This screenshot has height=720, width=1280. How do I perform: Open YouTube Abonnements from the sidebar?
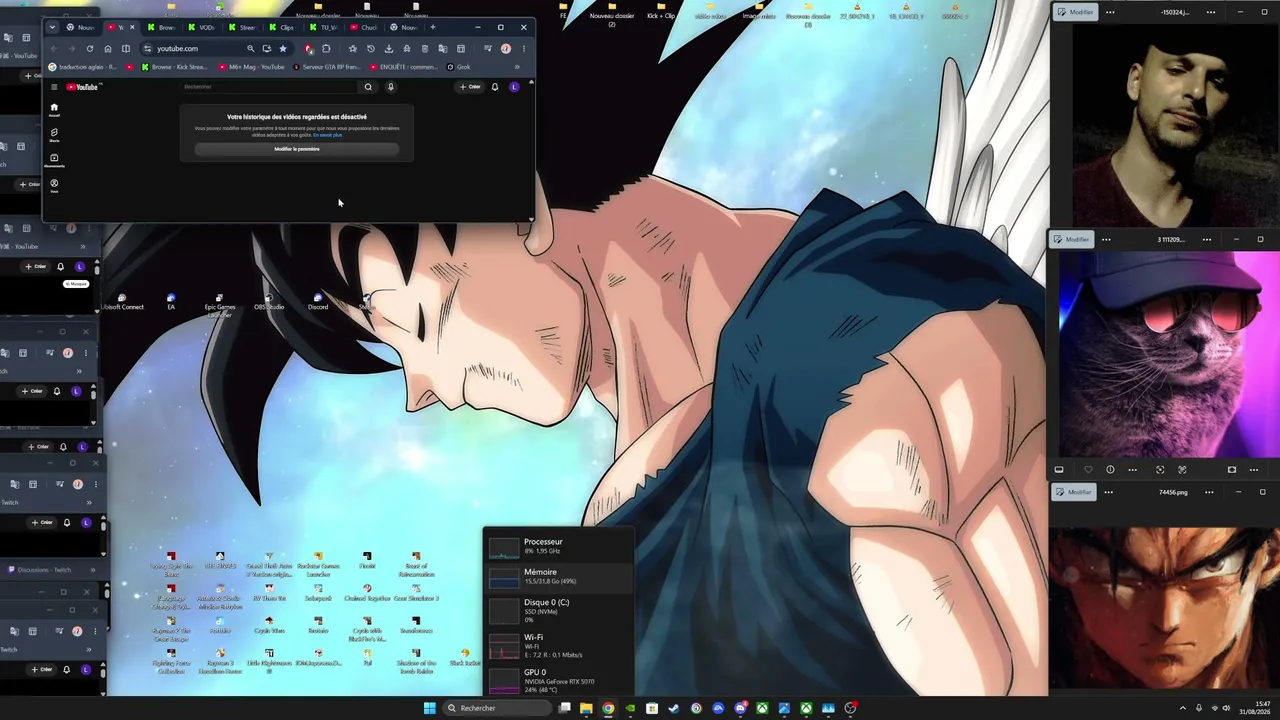coord(54,160)
